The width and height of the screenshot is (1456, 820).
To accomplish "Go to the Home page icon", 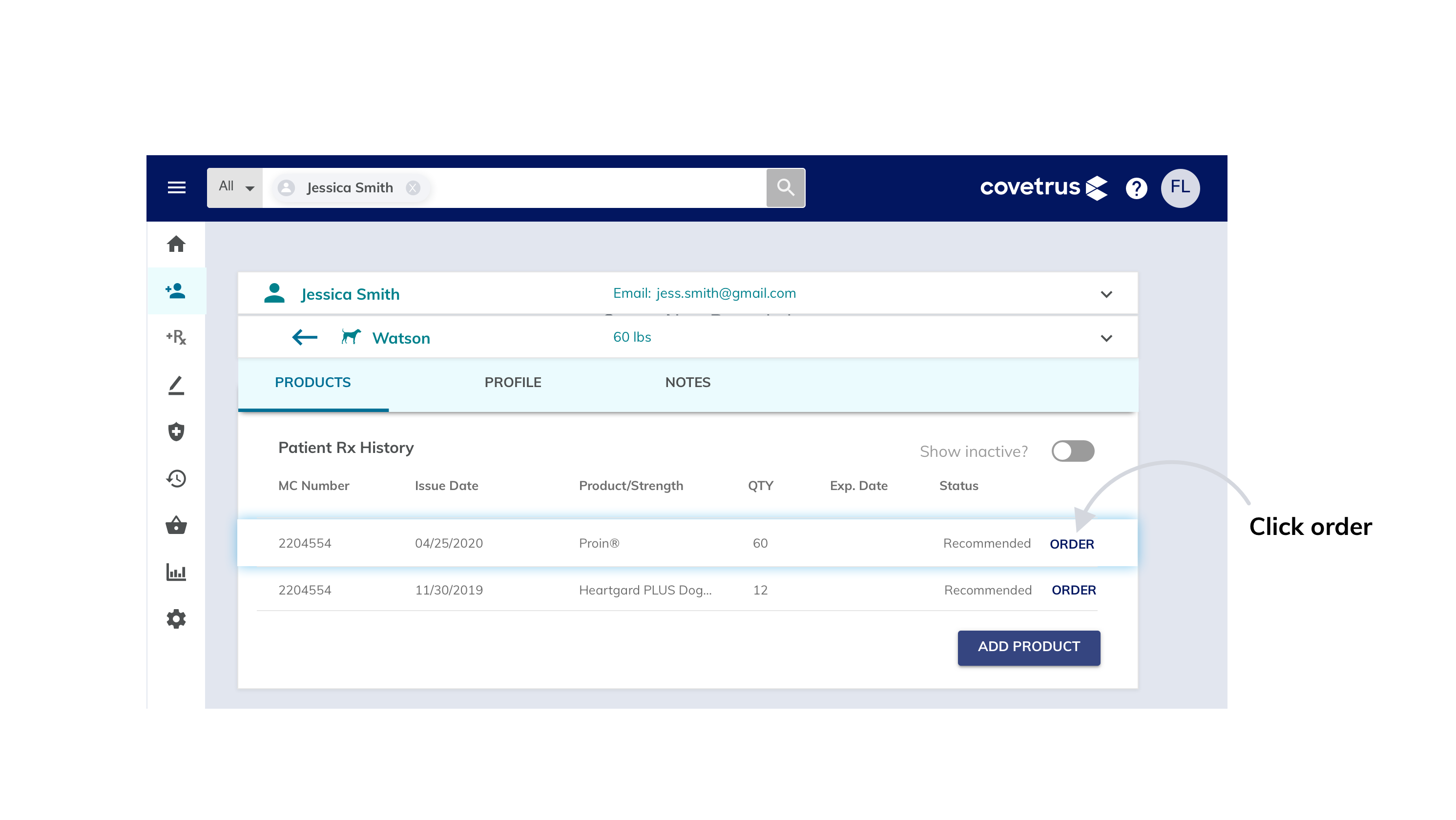I will (x=176, y=244).
